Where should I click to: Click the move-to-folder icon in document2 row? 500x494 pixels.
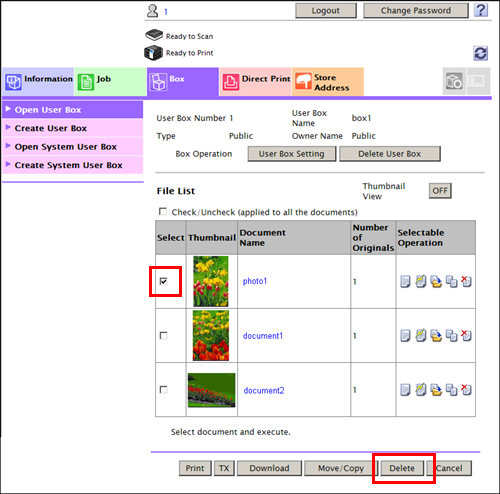pos(436,390)
